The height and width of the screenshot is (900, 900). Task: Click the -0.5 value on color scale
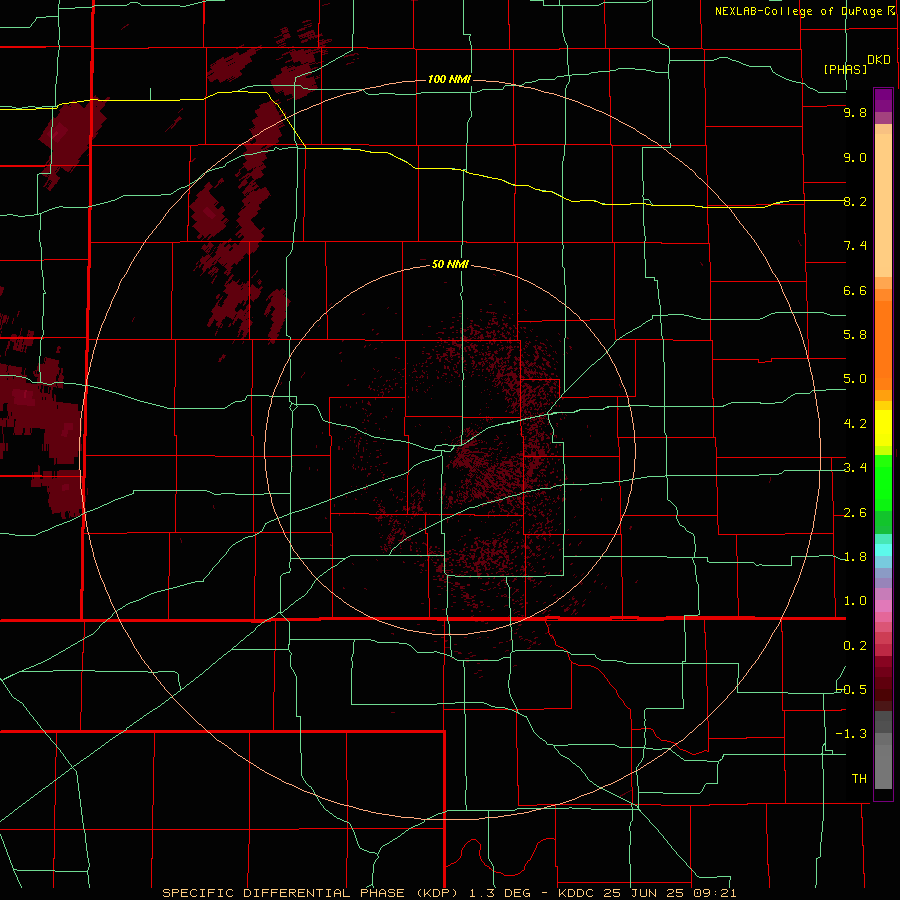(852, 689)
